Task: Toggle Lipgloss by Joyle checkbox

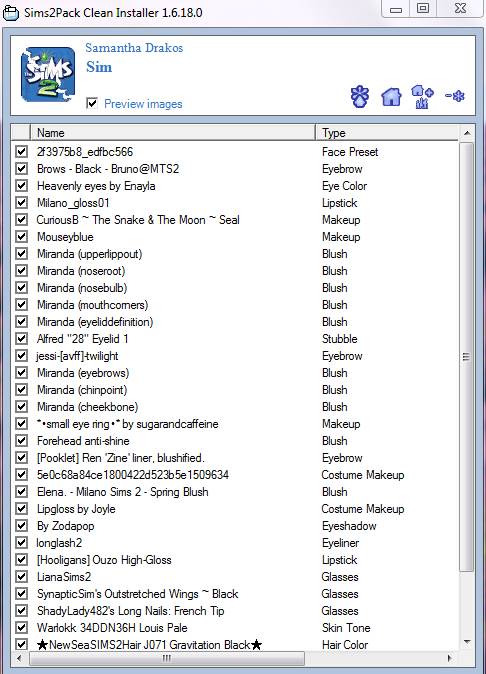Action: (x=21, y=509)
